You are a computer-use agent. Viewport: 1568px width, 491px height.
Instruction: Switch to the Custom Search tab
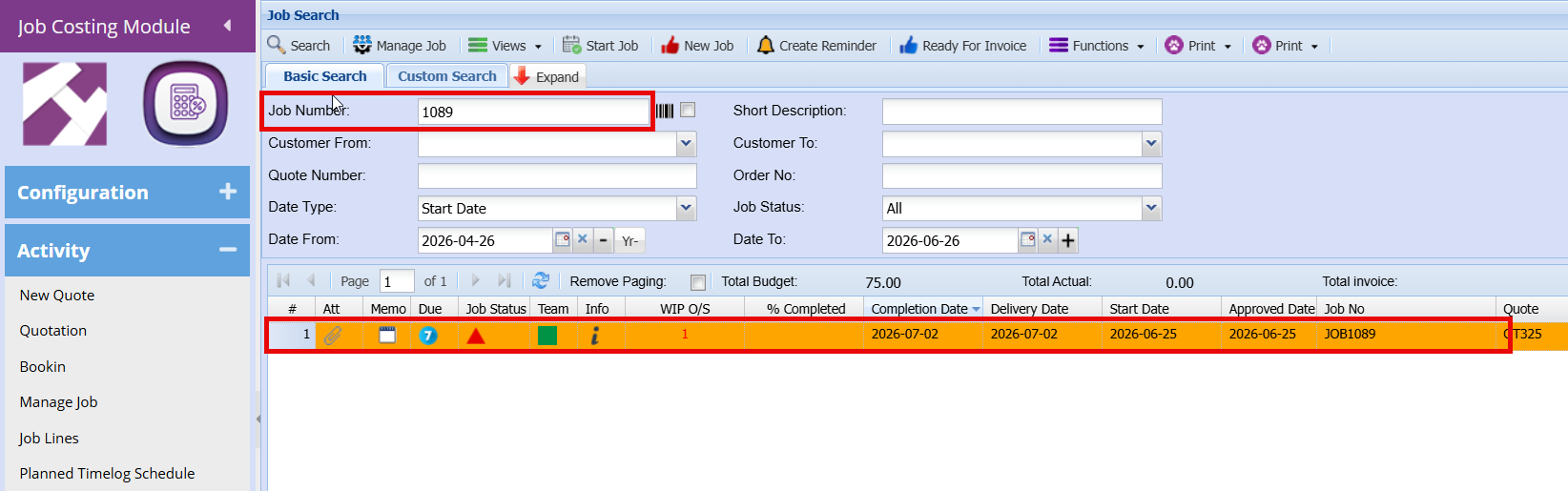447,76
